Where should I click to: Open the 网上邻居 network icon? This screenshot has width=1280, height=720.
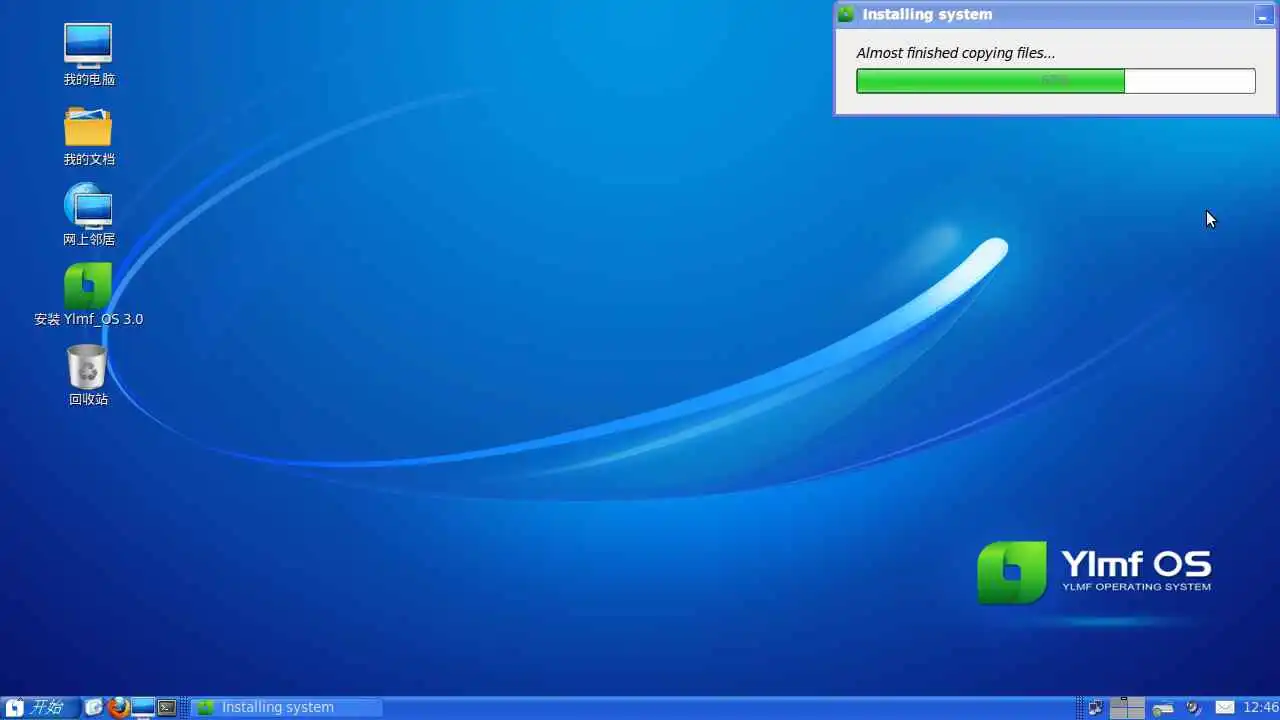point(88,215)
